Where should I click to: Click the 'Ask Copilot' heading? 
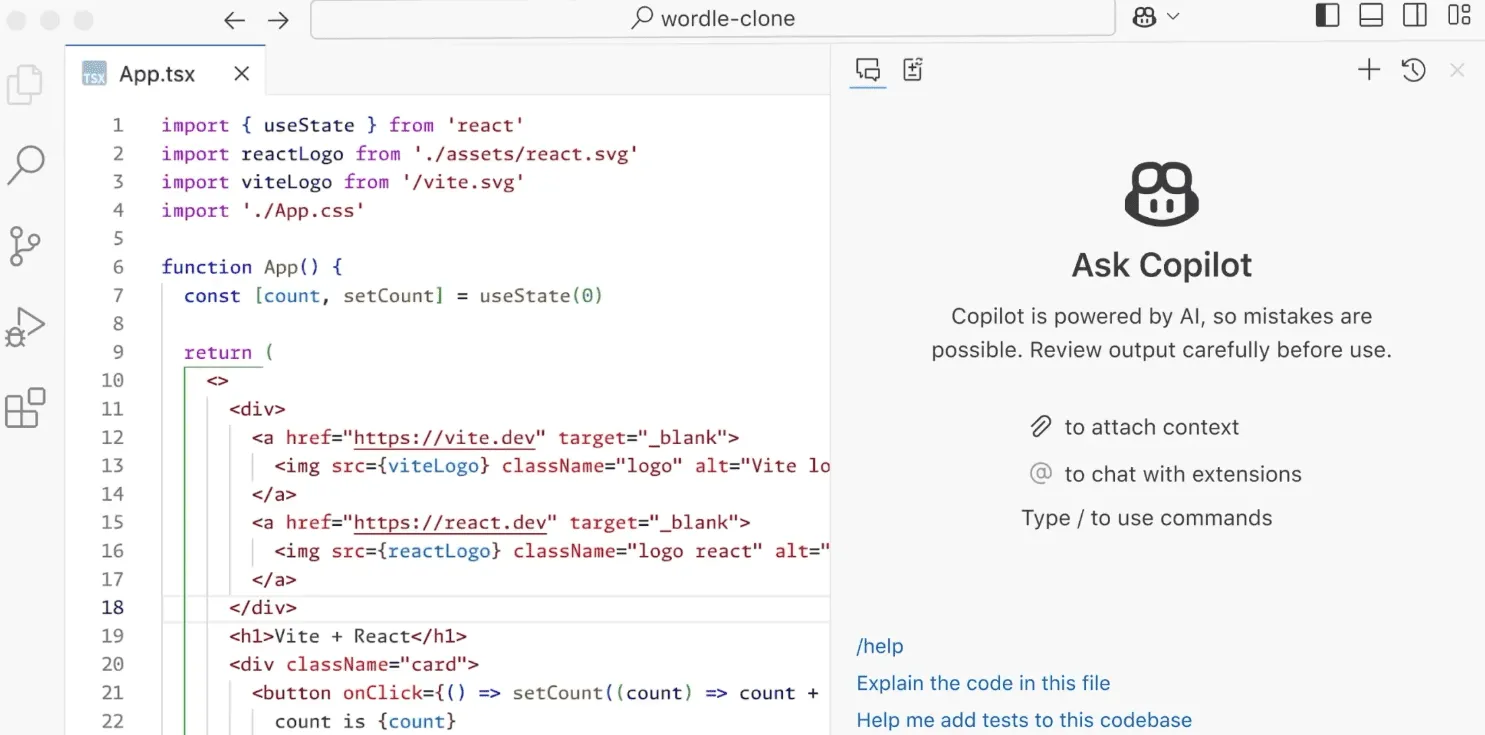coord(1161,265)
